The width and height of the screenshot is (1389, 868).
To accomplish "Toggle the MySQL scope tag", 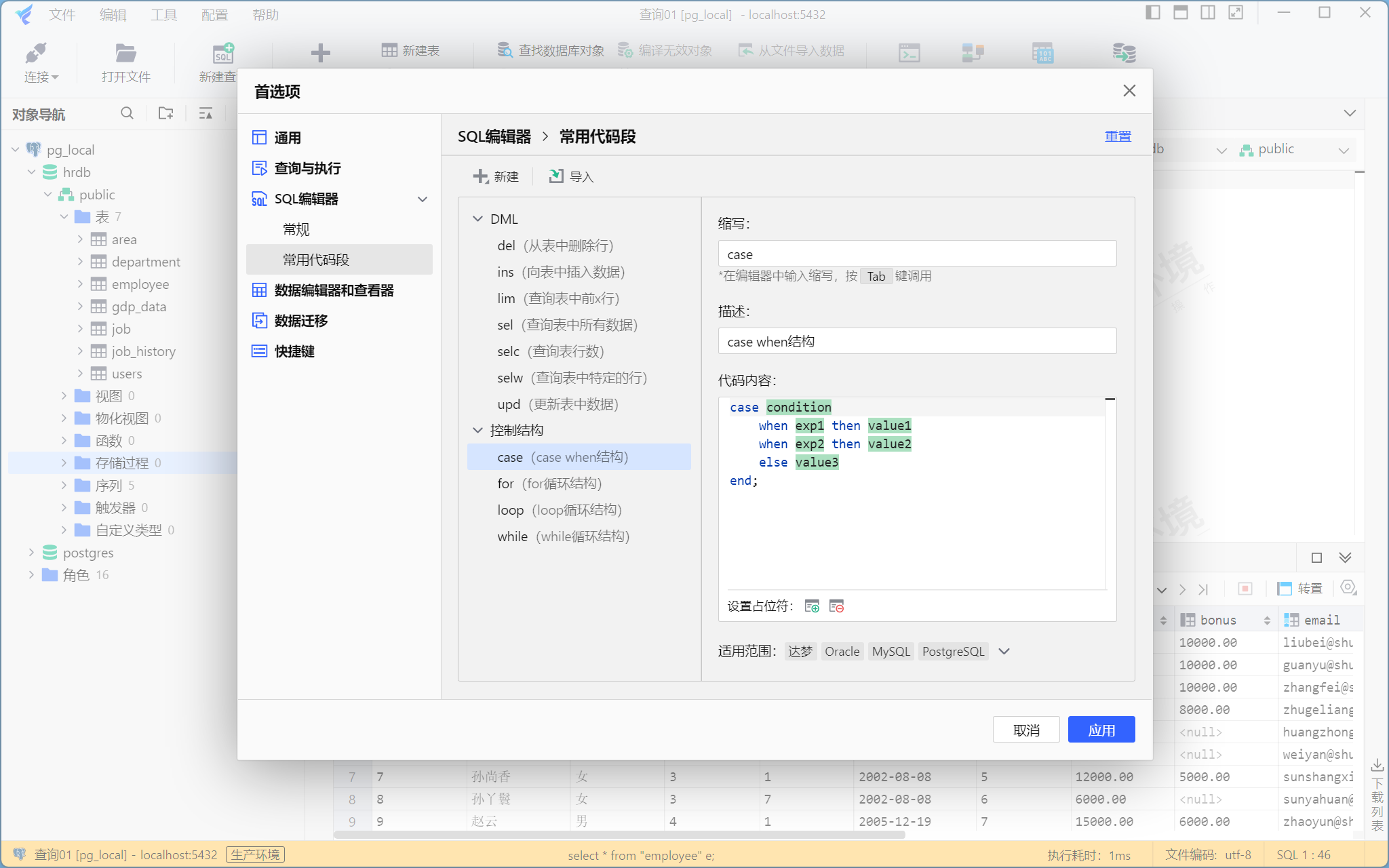I will click(x=891, y=652).
